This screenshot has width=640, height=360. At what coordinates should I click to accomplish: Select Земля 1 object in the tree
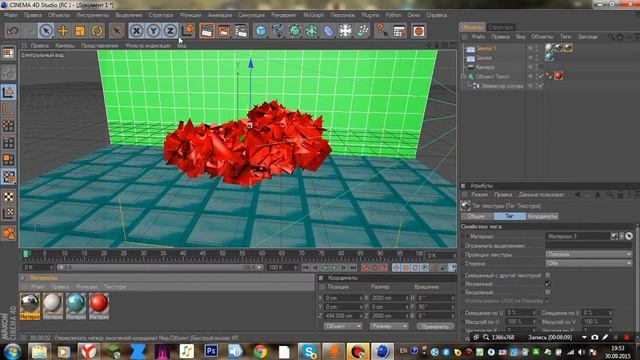click(x=486, y=48)
